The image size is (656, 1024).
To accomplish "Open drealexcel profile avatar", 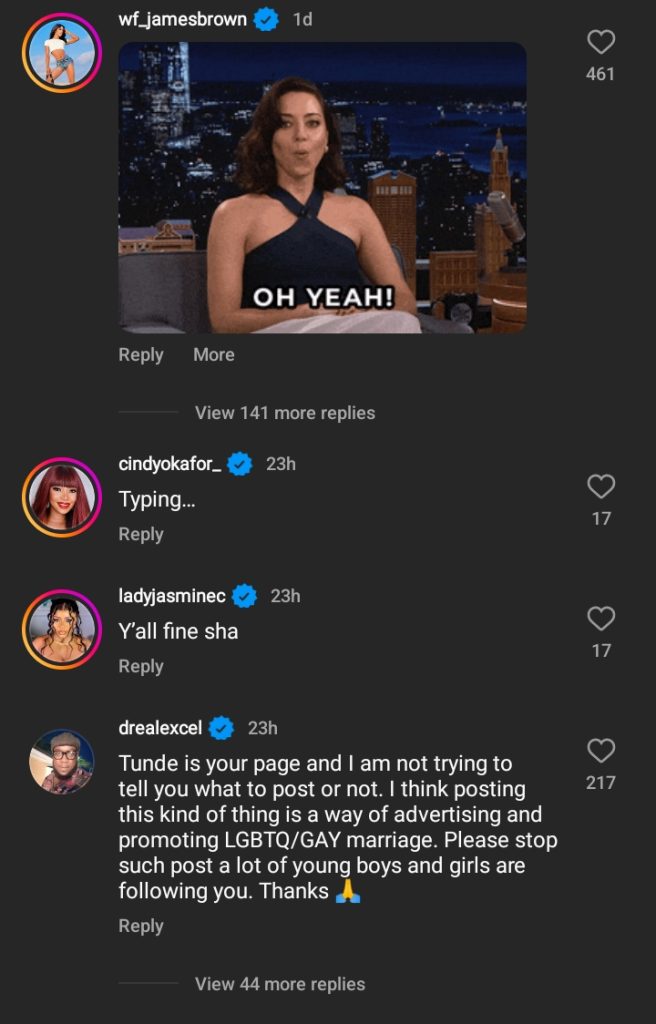I will pyautogui.click(x=62, y=760).
